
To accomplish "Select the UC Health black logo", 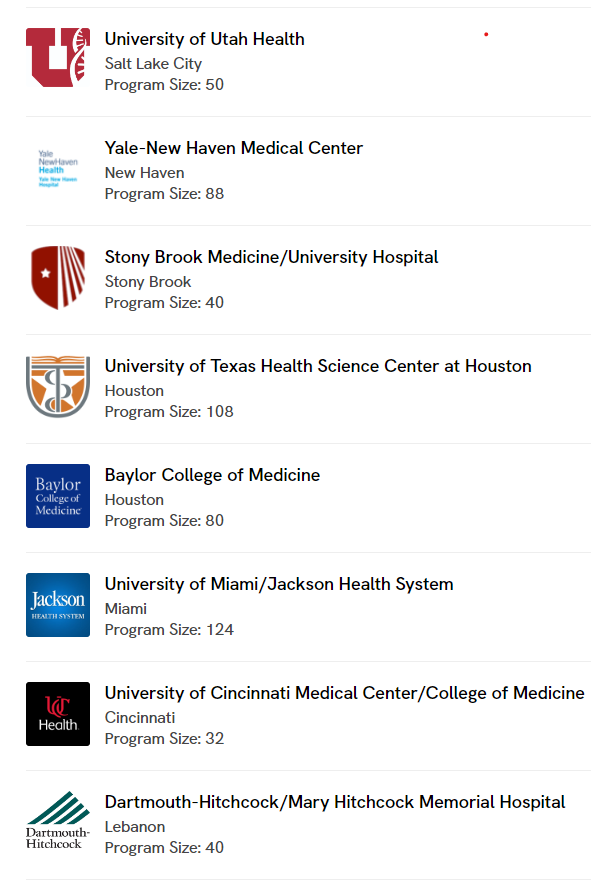I will coord(58,714).
